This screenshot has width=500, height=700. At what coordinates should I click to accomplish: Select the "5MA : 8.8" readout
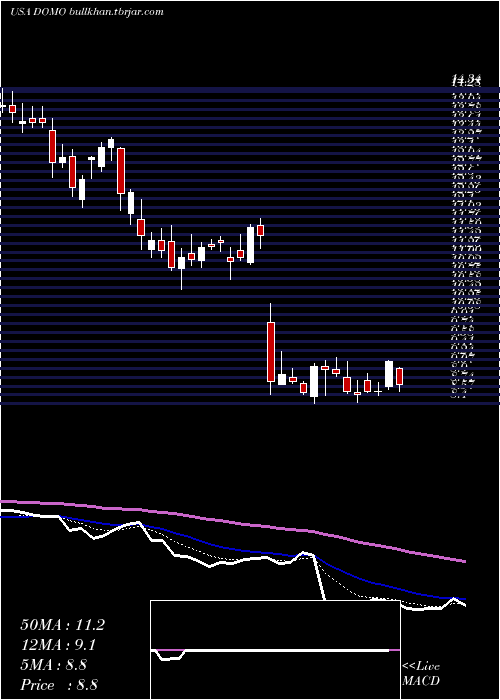pos(56,665)
